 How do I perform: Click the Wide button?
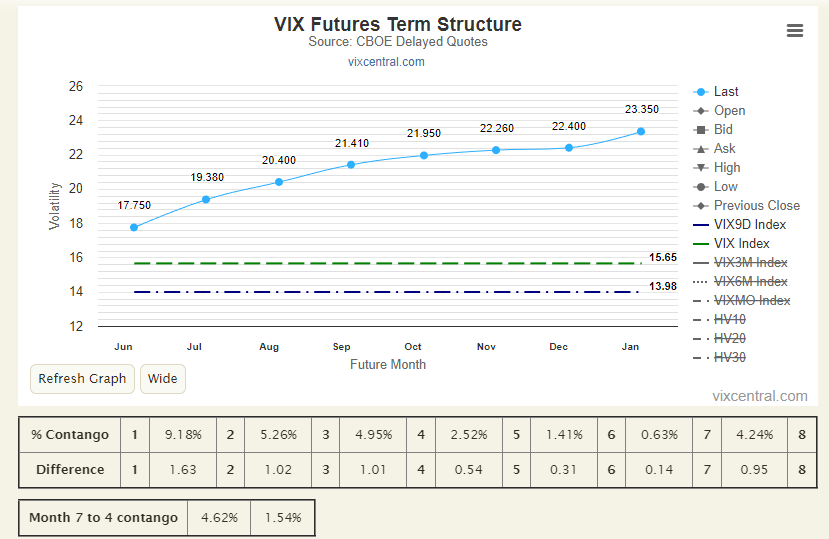[x=162, y=379]
